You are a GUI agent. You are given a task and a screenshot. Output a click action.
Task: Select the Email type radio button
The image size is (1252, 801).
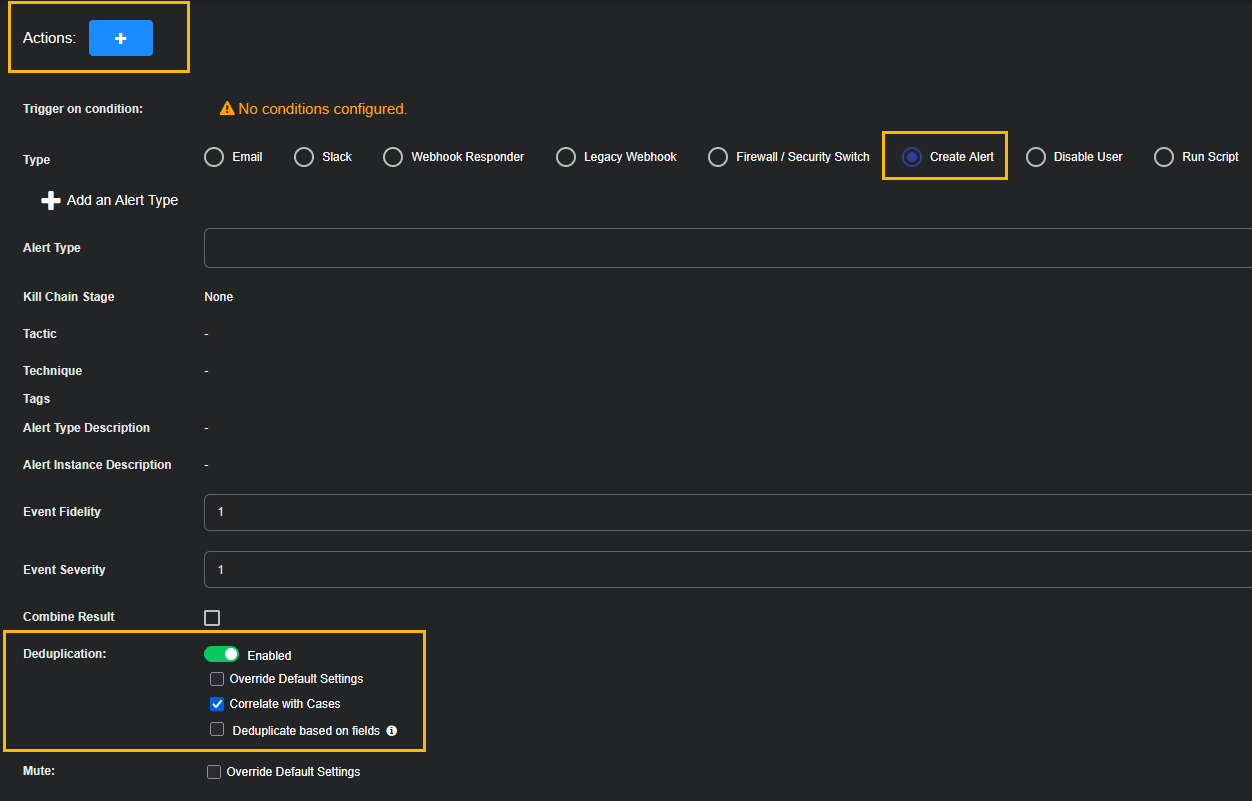(x=214, y=157)
